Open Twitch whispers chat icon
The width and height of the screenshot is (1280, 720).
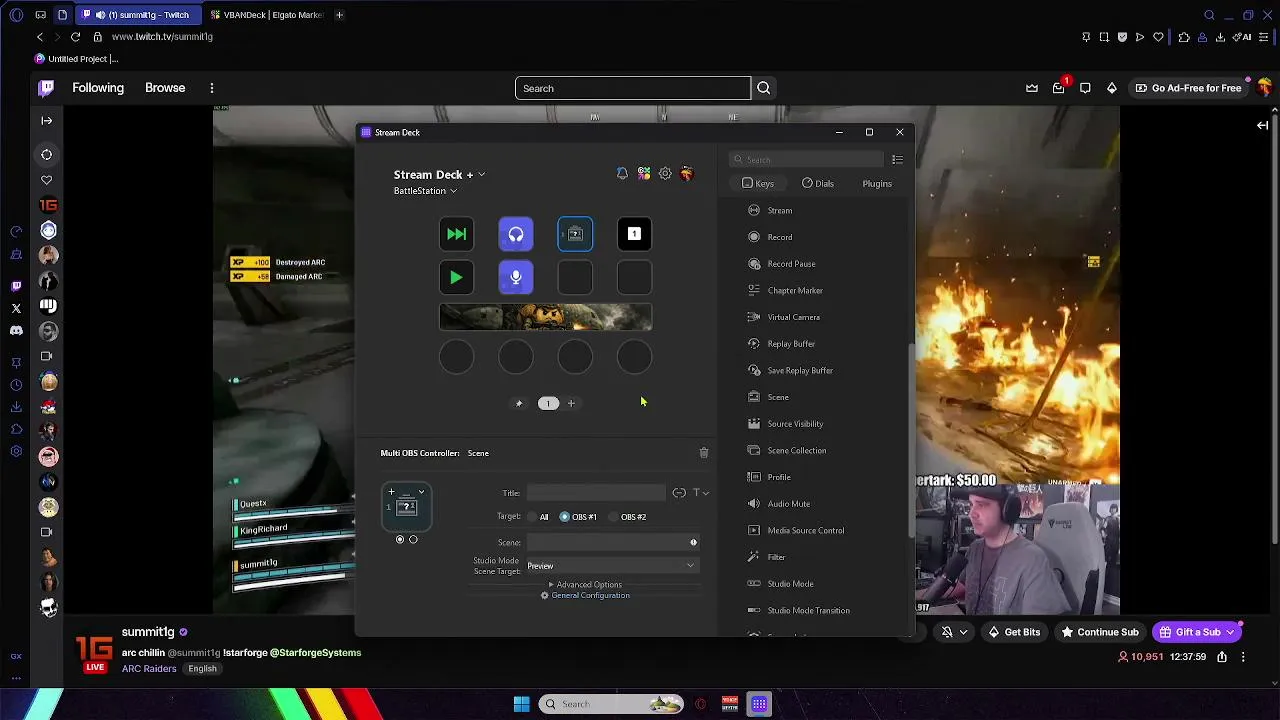click(1085, 88)
